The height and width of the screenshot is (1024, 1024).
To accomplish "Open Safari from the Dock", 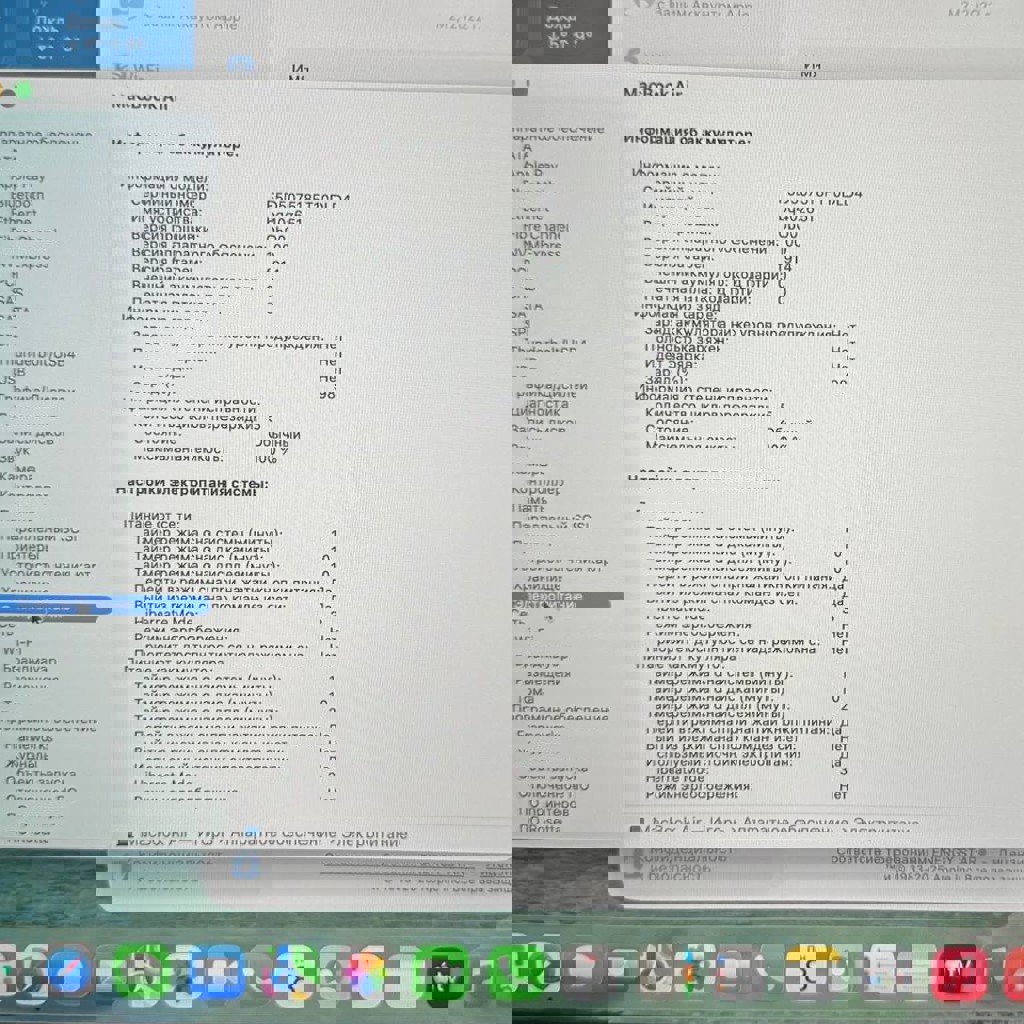I will [x=71, y=973].
